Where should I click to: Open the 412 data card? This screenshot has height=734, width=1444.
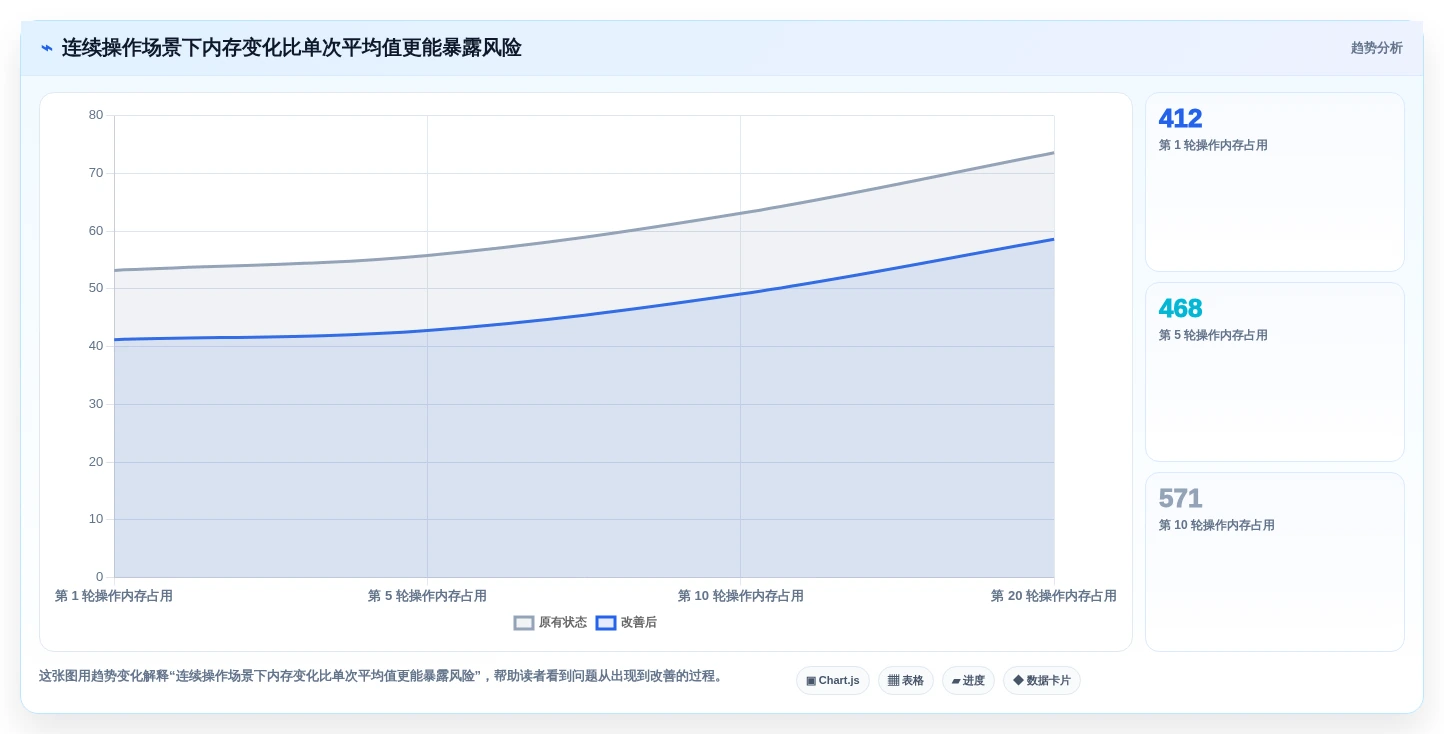(x=1275, y=182)
